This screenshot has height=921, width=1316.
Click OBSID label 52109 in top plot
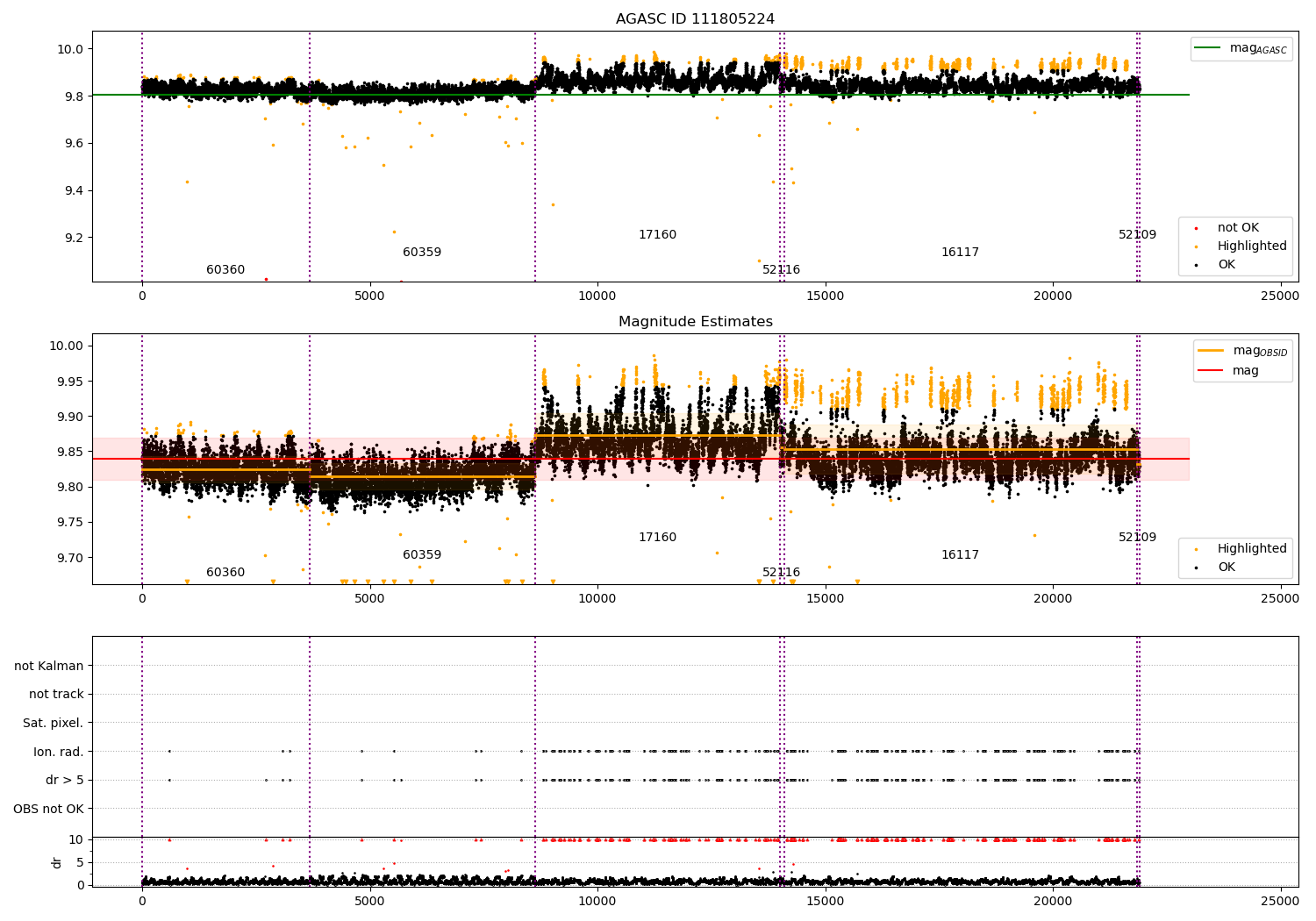pos(1137,235)
